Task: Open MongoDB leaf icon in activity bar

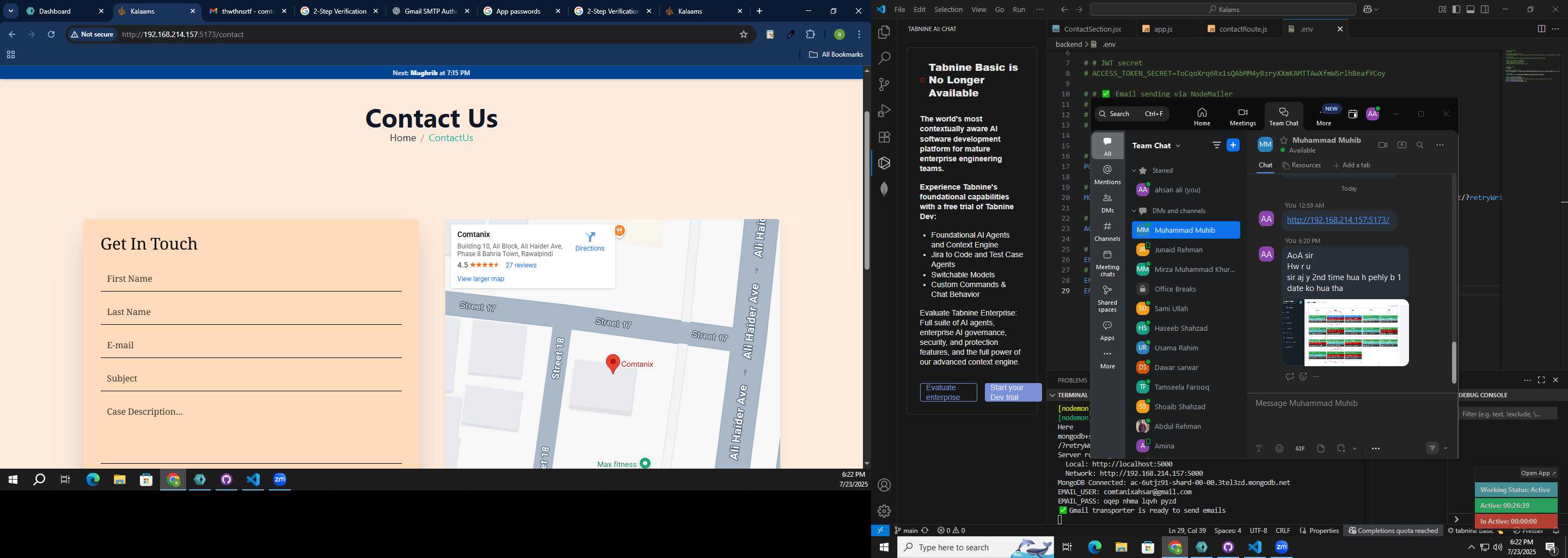Action: point(884,190)
